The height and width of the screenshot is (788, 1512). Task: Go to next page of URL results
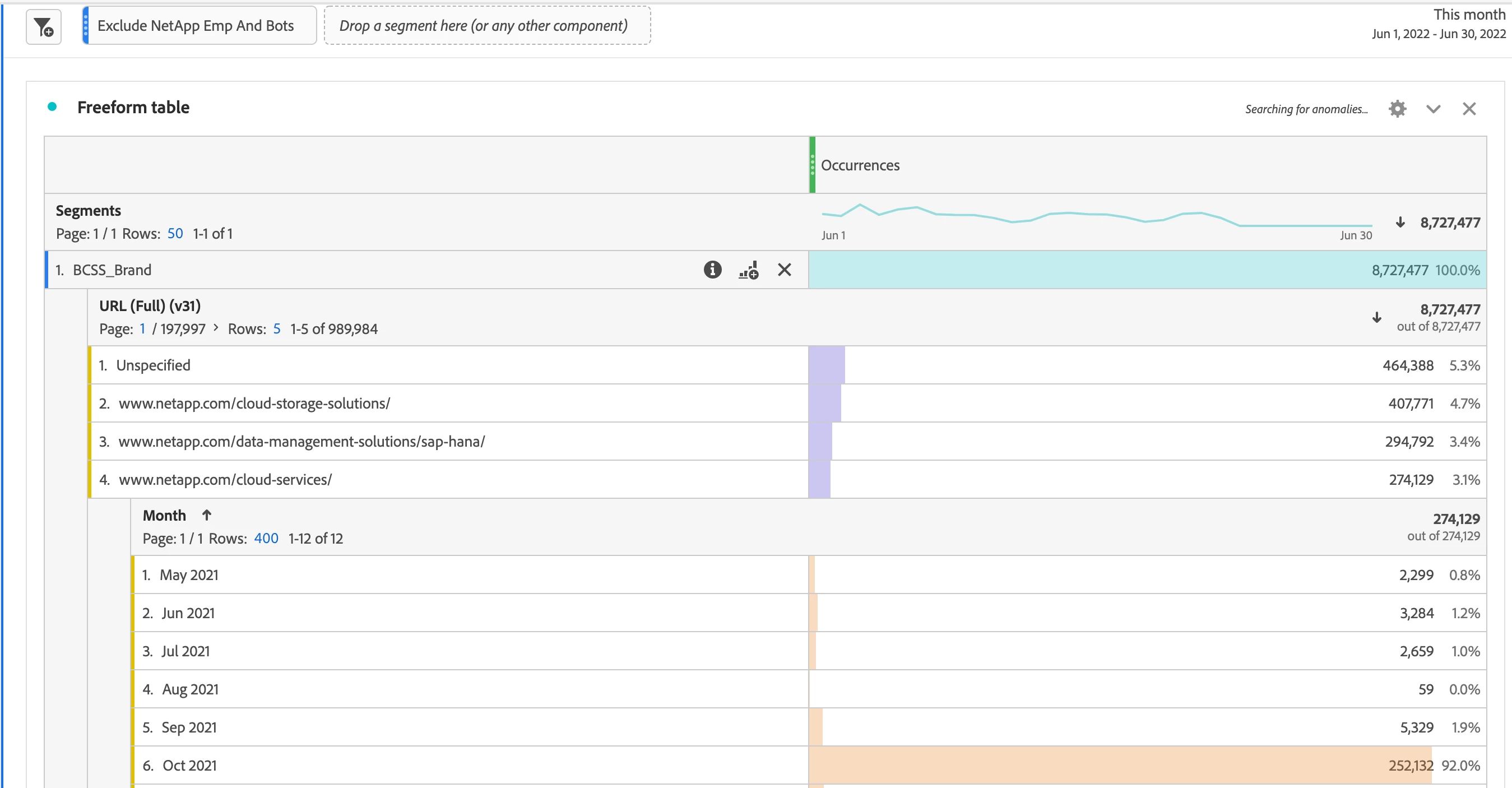pyautogui.click(x=216, y=328)
